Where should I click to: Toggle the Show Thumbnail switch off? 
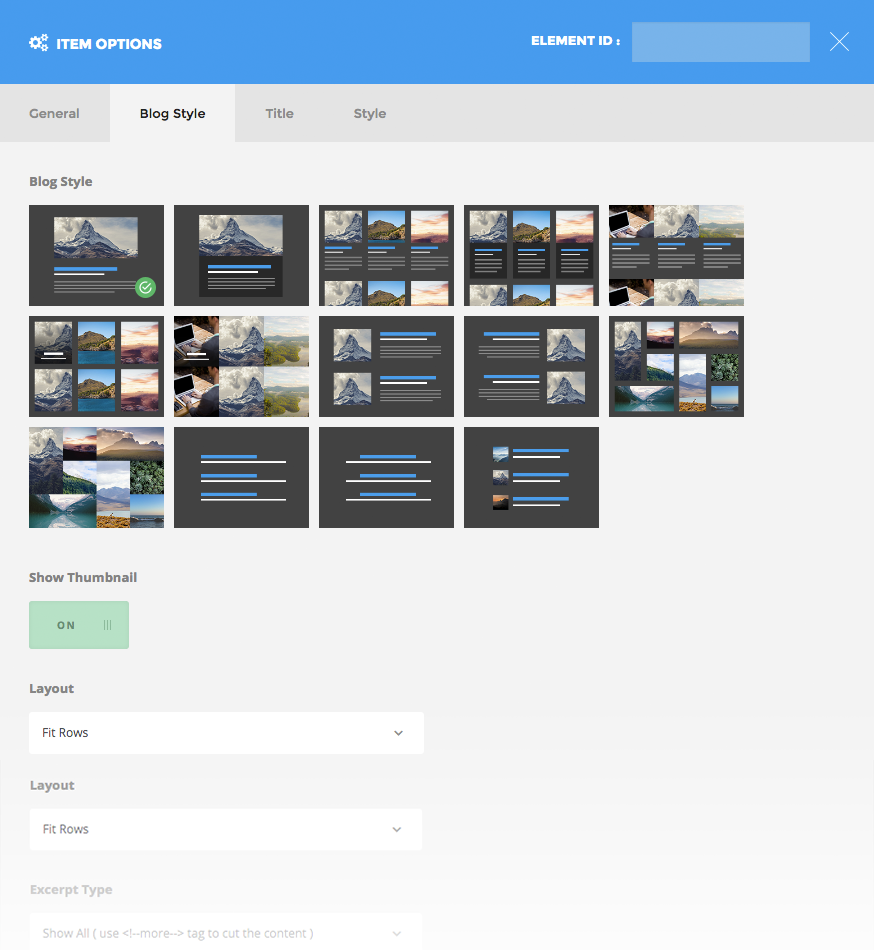79,625
